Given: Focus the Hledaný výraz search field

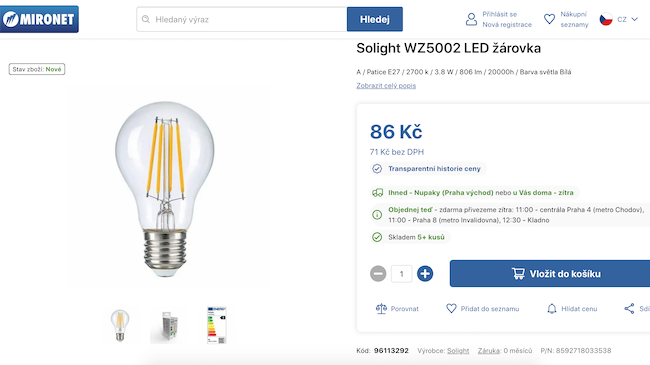Looking at the screenshot, I should click(x=242, y=19).
